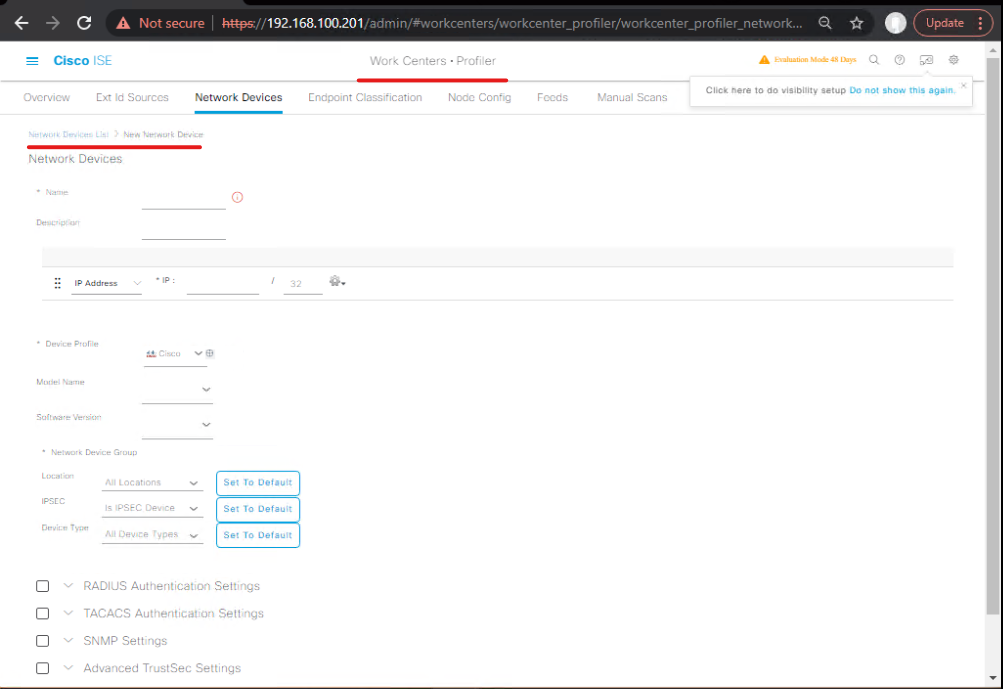Enable Advanced TrustSec Settings checkbox
This screenshot has width=1003, height=689.
pyautogui.click(x=43, y=668)
